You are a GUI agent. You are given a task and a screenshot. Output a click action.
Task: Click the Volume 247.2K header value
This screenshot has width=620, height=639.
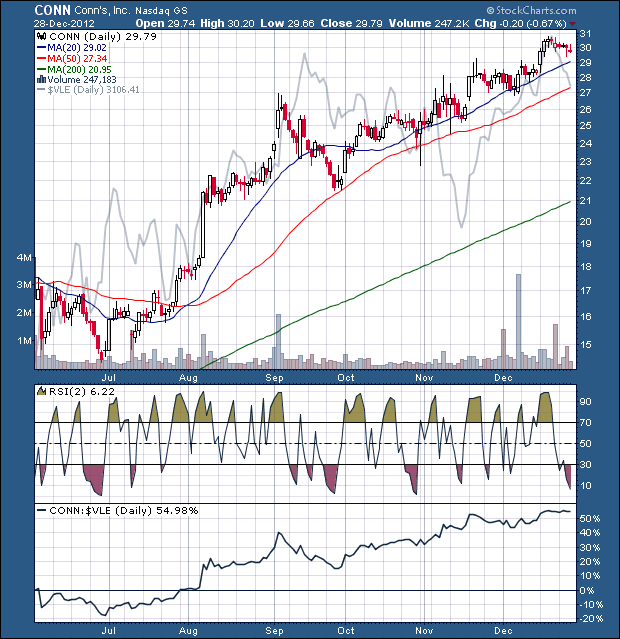[430, 23]
